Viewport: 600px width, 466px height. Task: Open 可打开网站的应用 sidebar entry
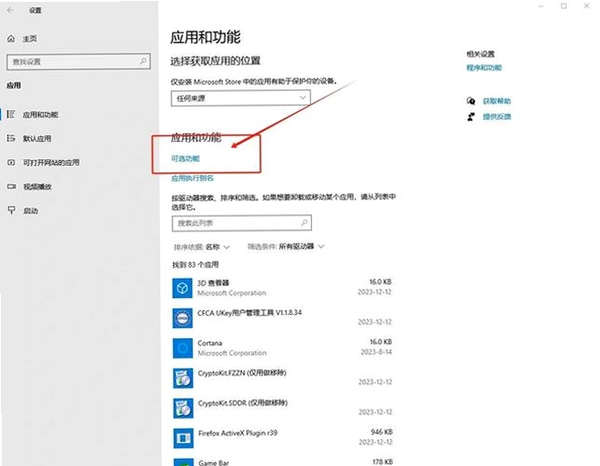51,163
